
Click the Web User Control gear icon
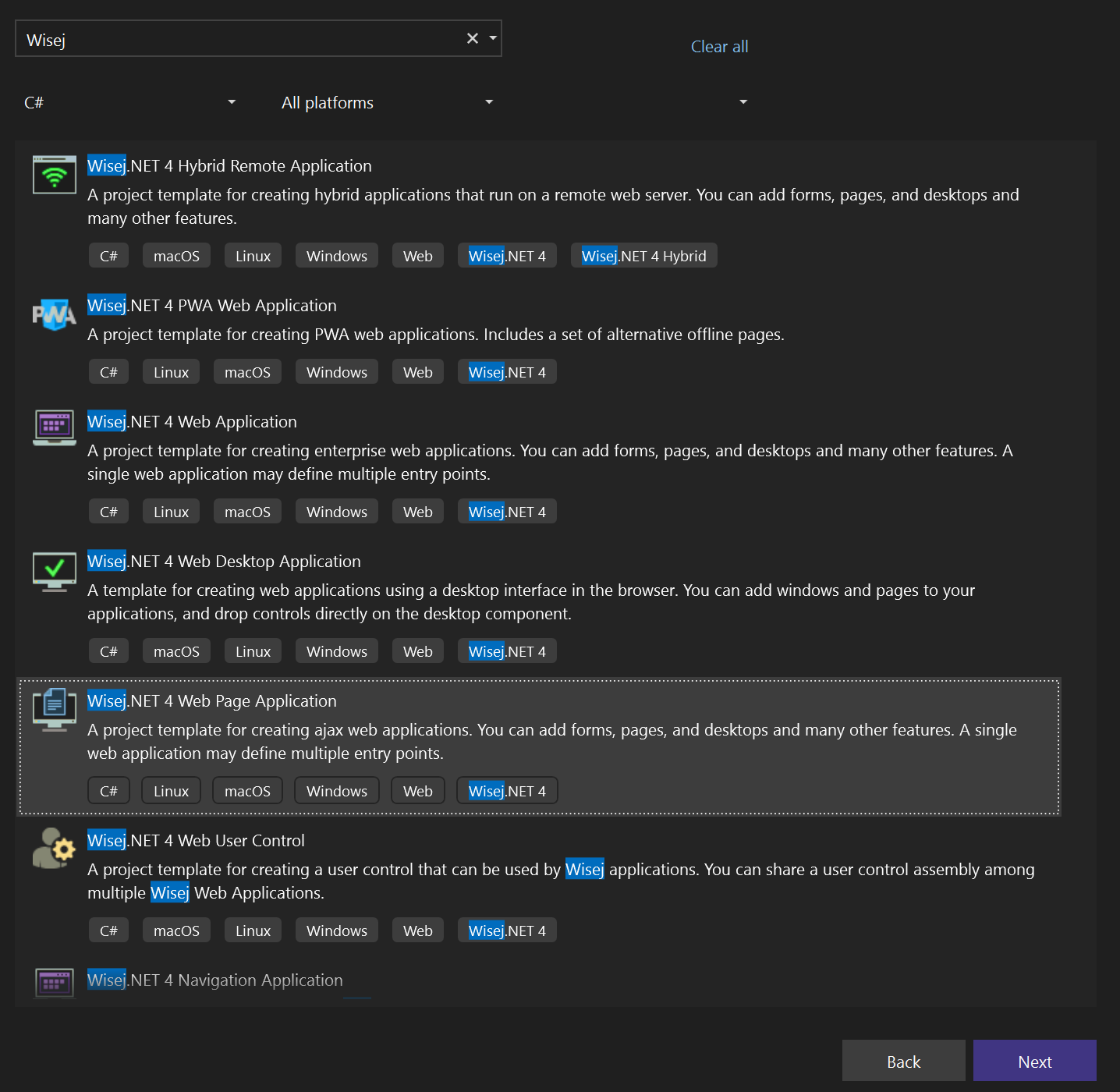pos(54,849)
